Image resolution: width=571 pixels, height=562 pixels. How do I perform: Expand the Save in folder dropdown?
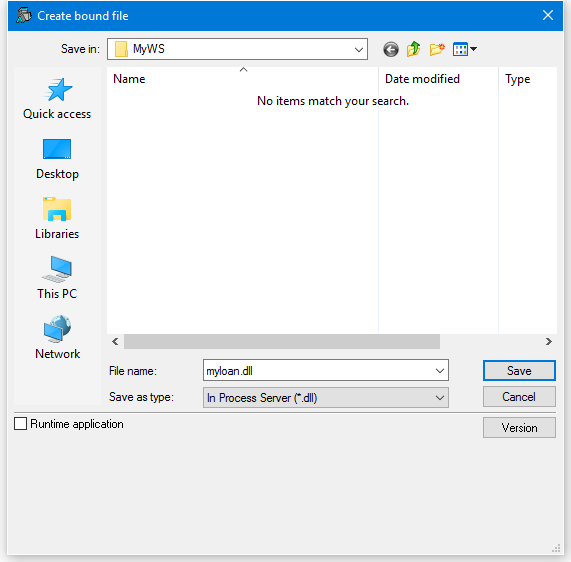pos(359,49)
